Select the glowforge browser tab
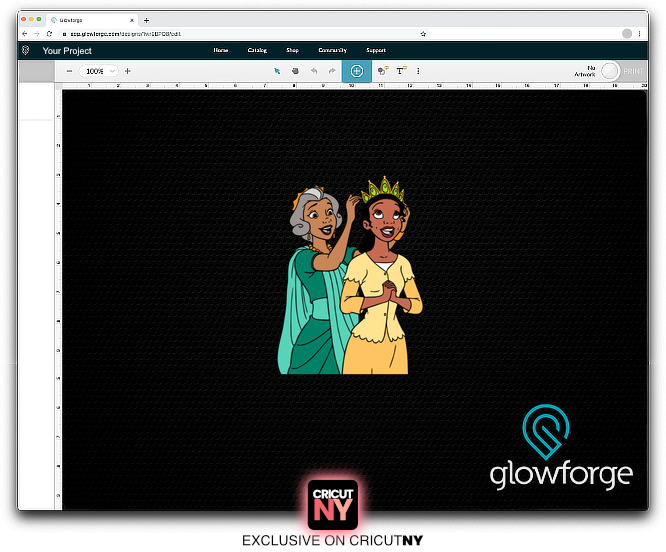 pos(91,20)
